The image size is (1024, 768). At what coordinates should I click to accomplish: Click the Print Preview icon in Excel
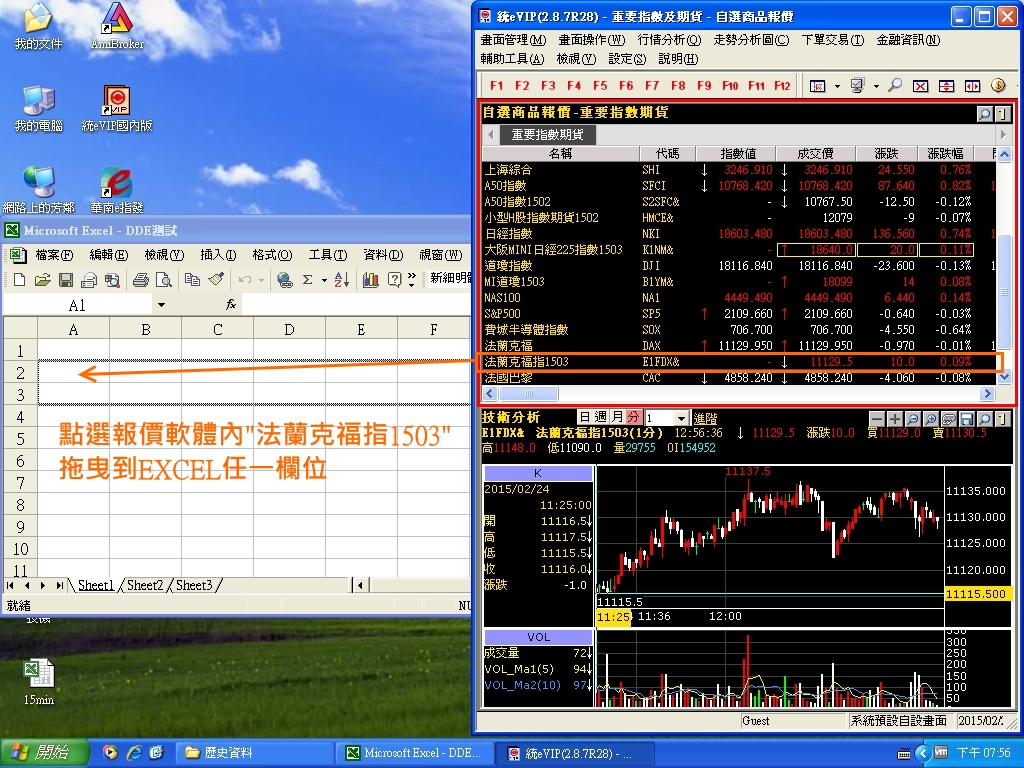163,280
